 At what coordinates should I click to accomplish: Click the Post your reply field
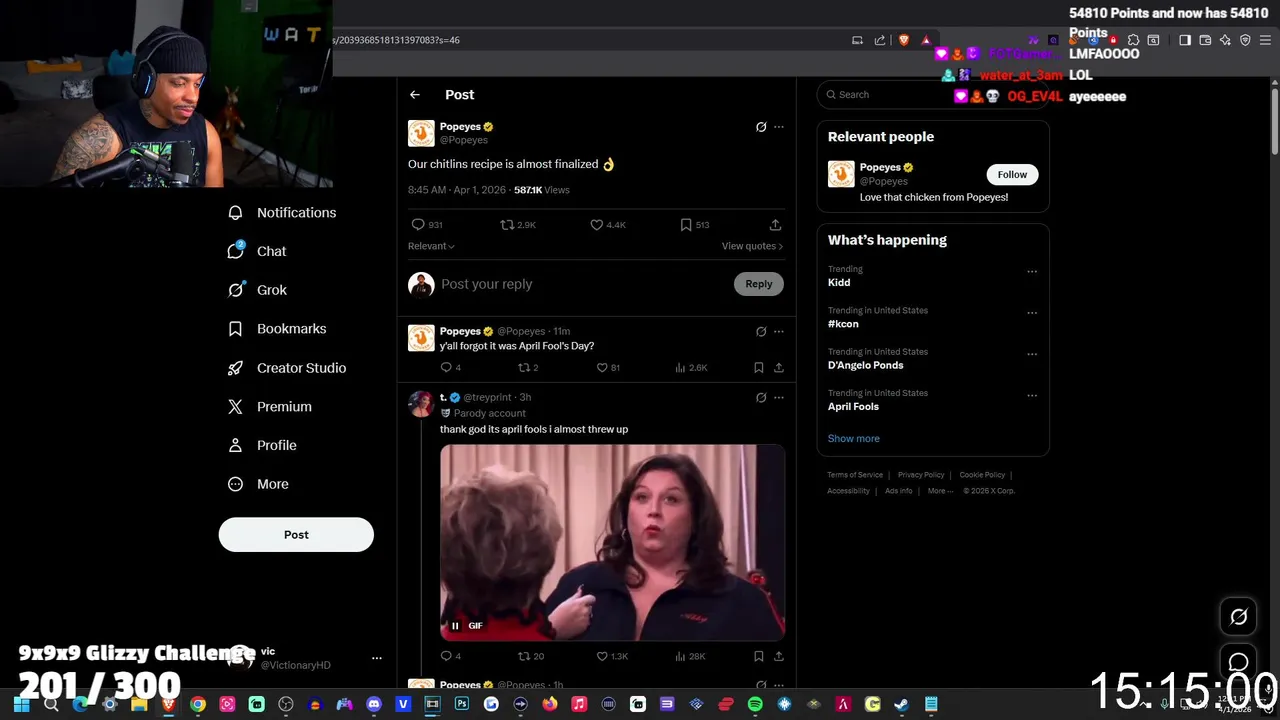[x=585, y=284]
